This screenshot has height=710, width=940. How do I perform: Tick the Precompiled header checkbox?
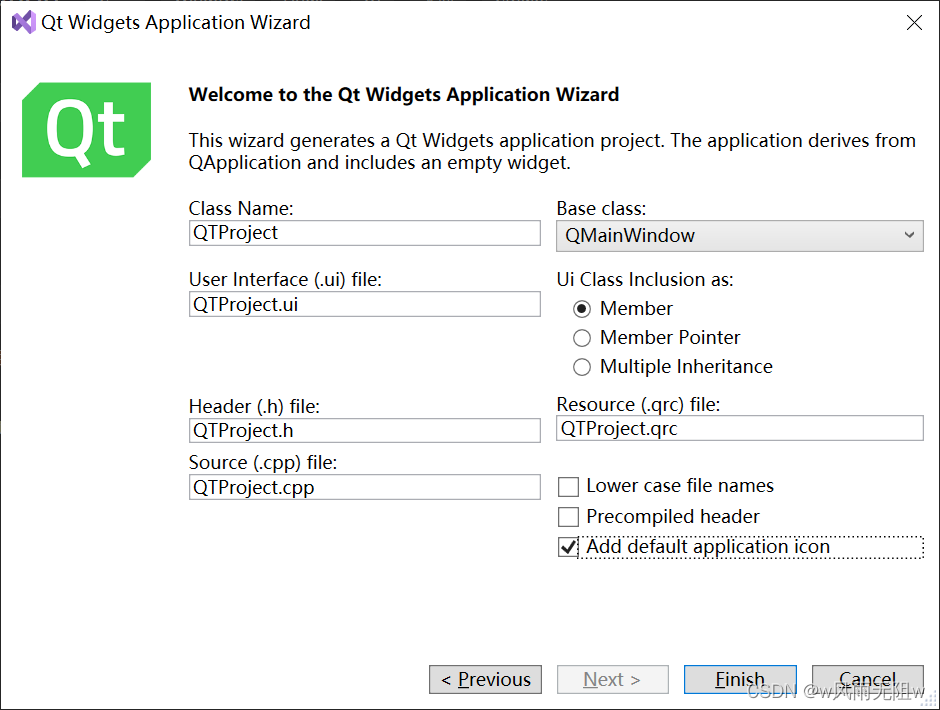pyautogui.click(x=569, y=517)
